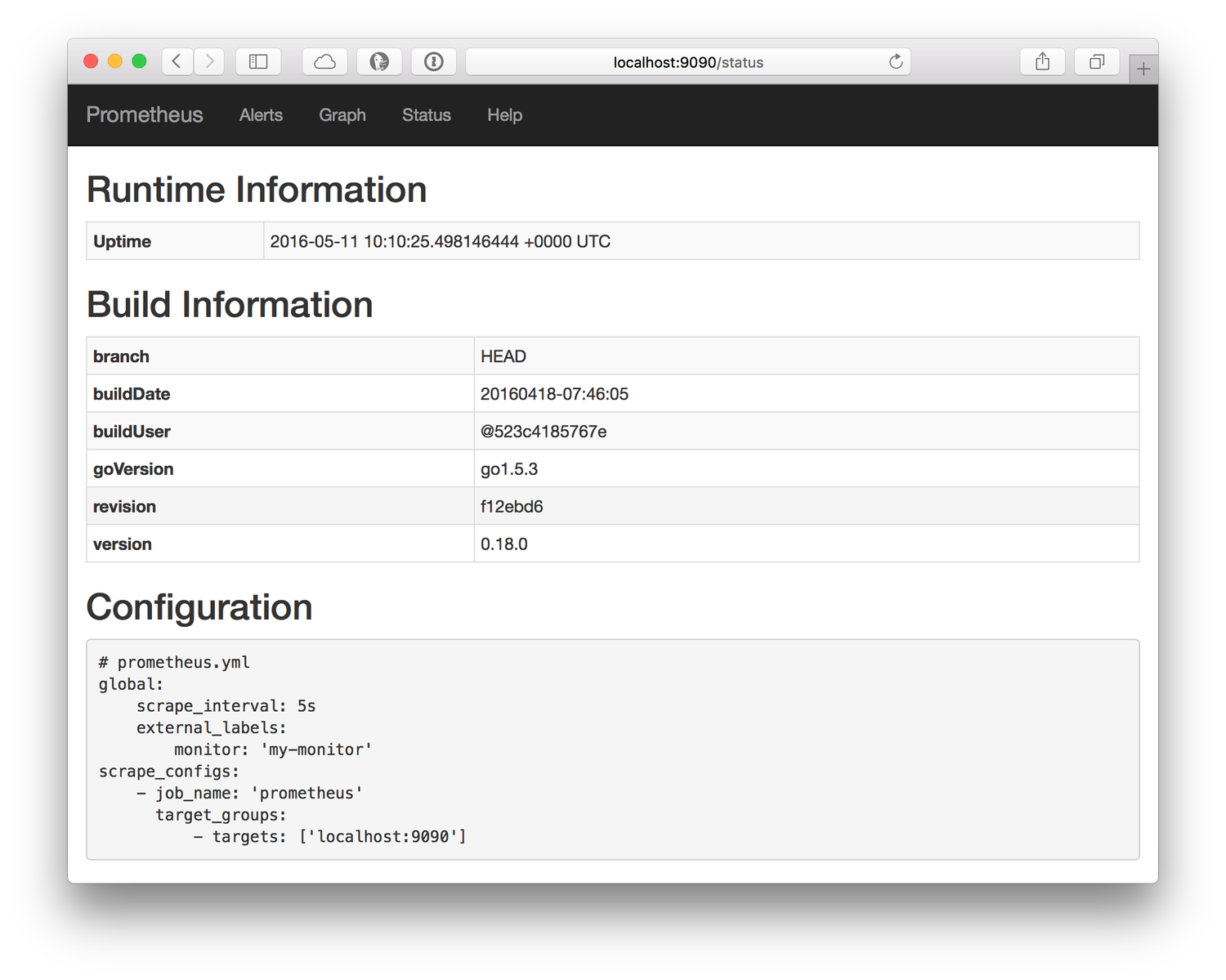Viewport: 1226px width, 980px height.
Task: Click the 'buildDate' row label
Action: 132,394
